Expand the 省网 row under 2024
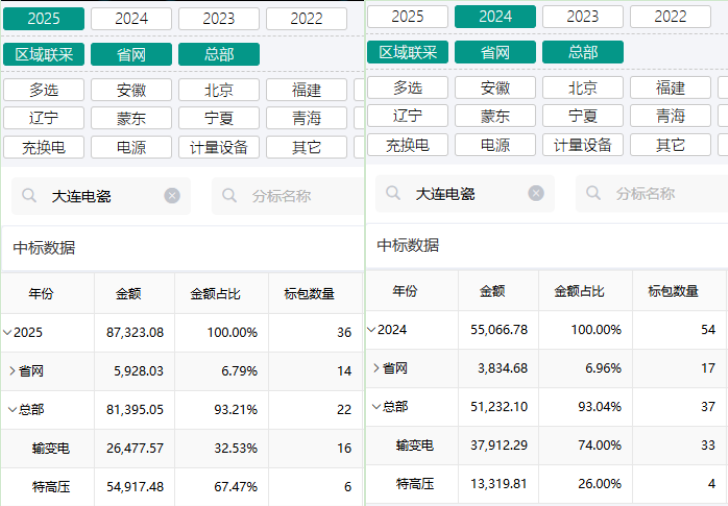Image resolution: width=728 pixels, height=506 pixels. pos(377,368)
